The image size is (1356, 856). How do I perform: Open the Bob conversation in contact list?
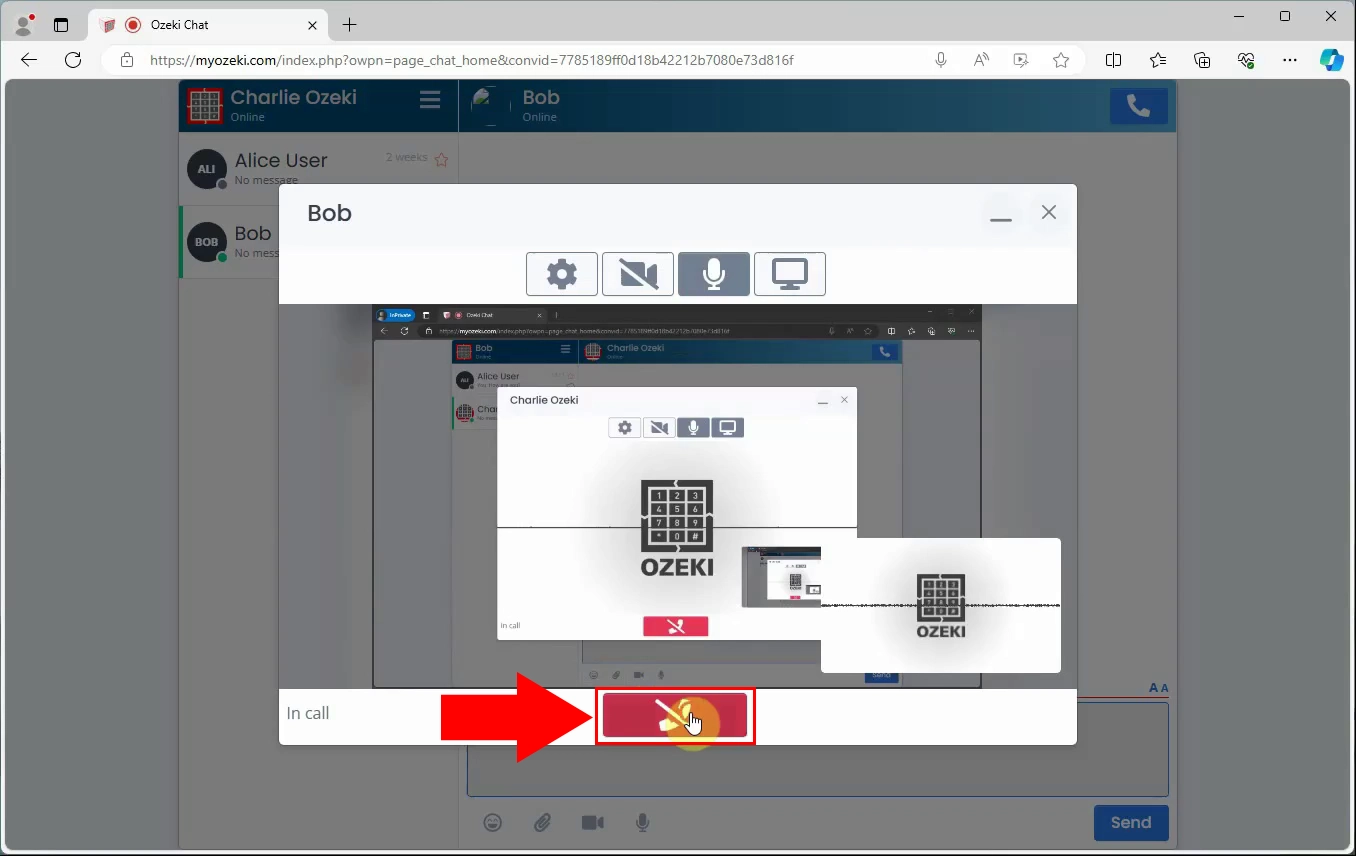[230, 242]
